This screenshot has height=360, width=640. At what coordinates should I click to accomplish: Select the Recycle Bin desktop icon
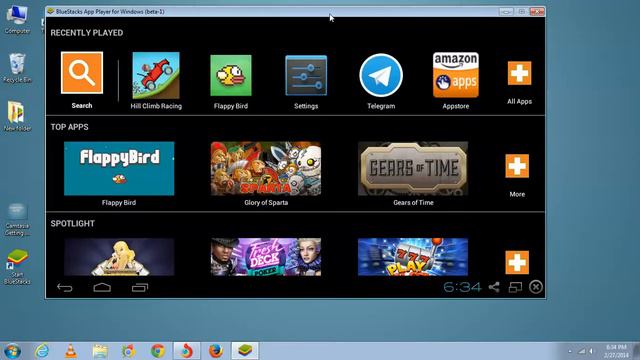[17, 68]
